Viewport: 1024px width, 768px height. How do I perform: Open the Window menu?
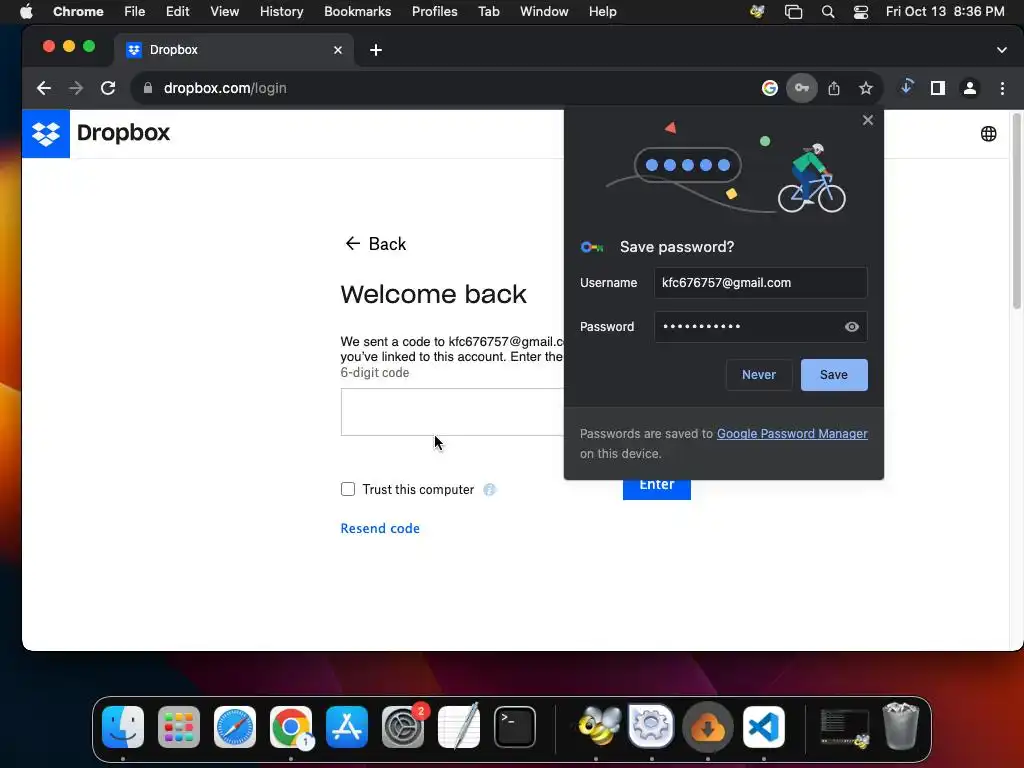click(544, 12)
